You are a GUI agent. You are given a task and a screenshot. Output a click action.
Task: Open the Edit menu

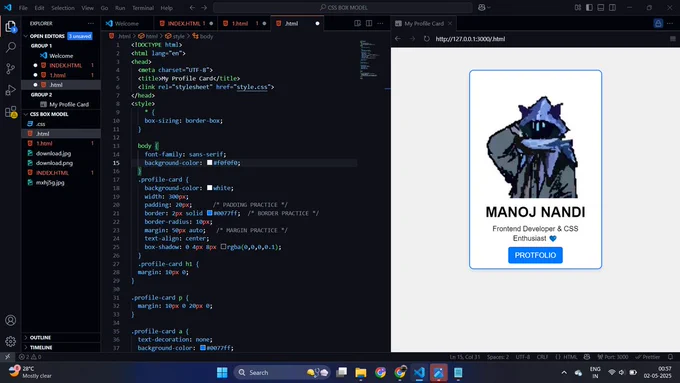[39, 8]
